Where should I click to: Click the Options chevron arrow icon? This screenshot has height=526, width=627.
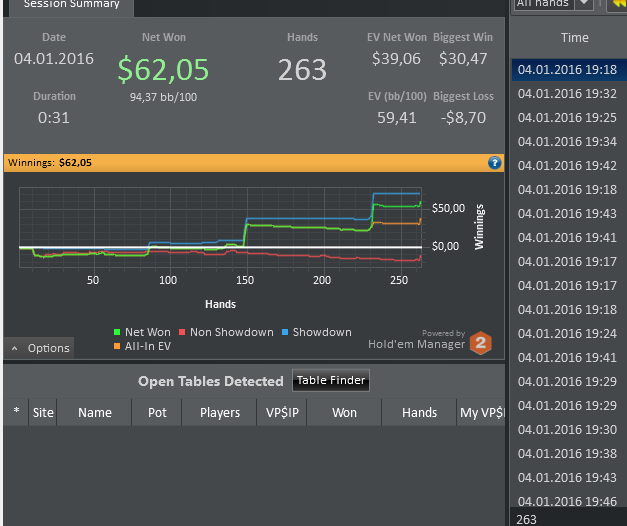point(15,348)
